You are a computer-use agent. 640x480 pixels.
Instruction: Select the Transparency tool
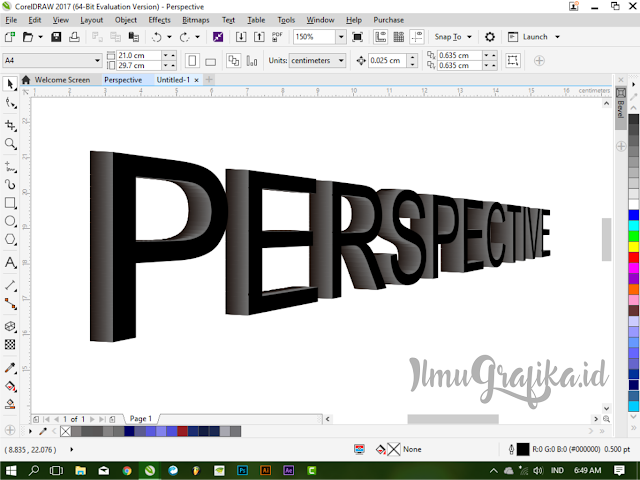(10, 344)
